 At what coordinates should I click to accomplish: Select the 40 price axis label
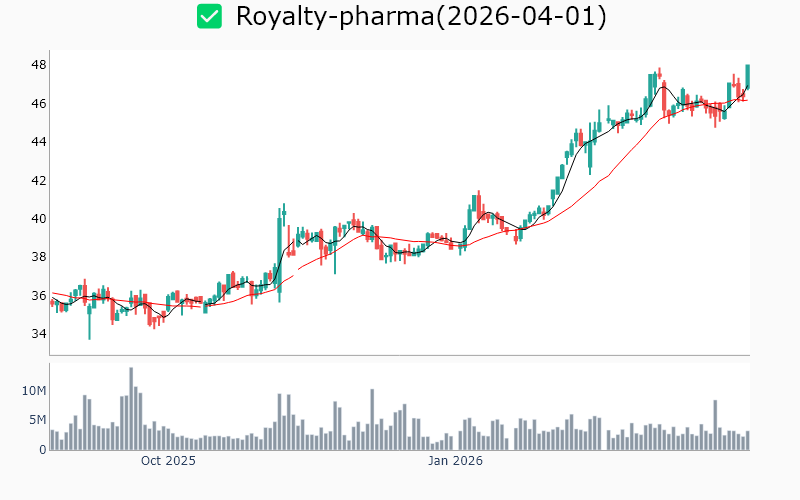(x=39, y=219)
